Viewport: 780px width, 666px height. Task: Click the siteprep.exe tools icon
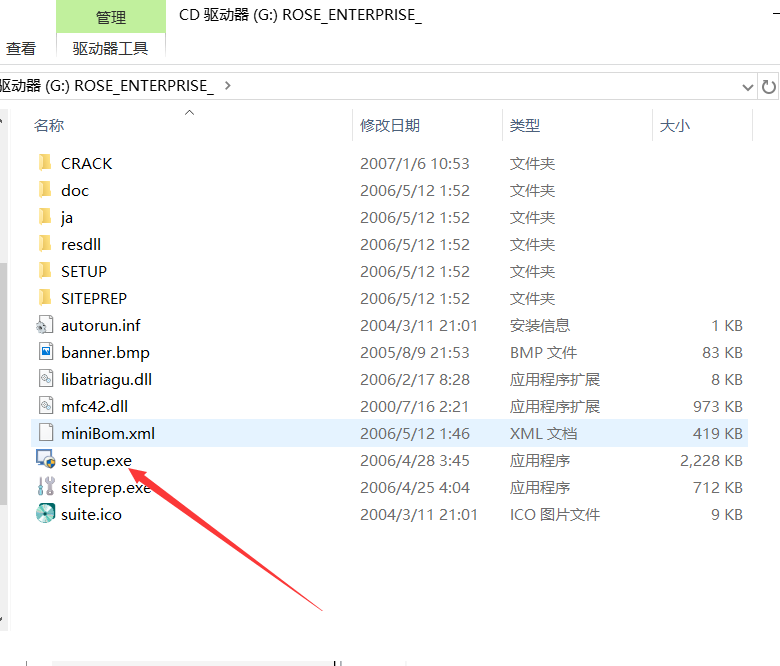pyautogui.click(x=46, y=486)
